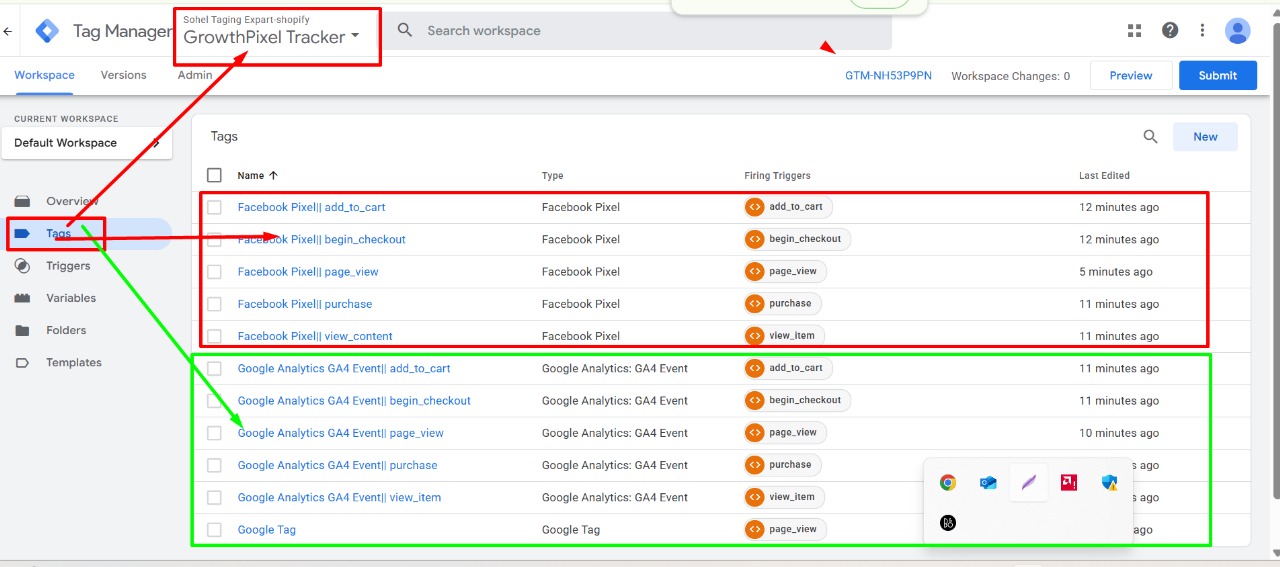Click the Type column header
This screenshot has height=567, width=1280.
pyautogui.click(x=553, y=176)
